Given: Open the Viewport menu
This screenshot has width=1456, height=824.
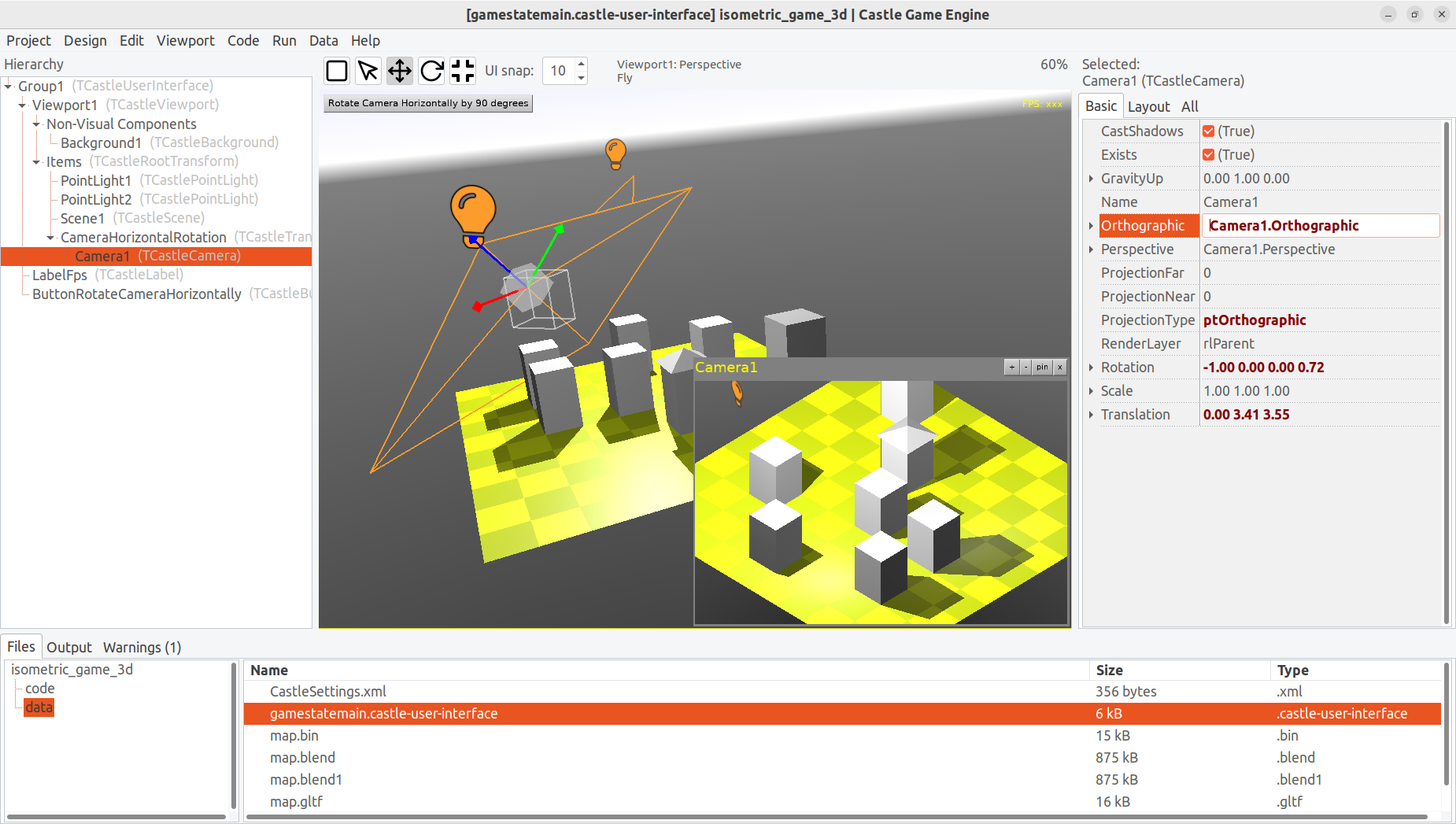Looking at the screenshot, I should click(185, 41).
